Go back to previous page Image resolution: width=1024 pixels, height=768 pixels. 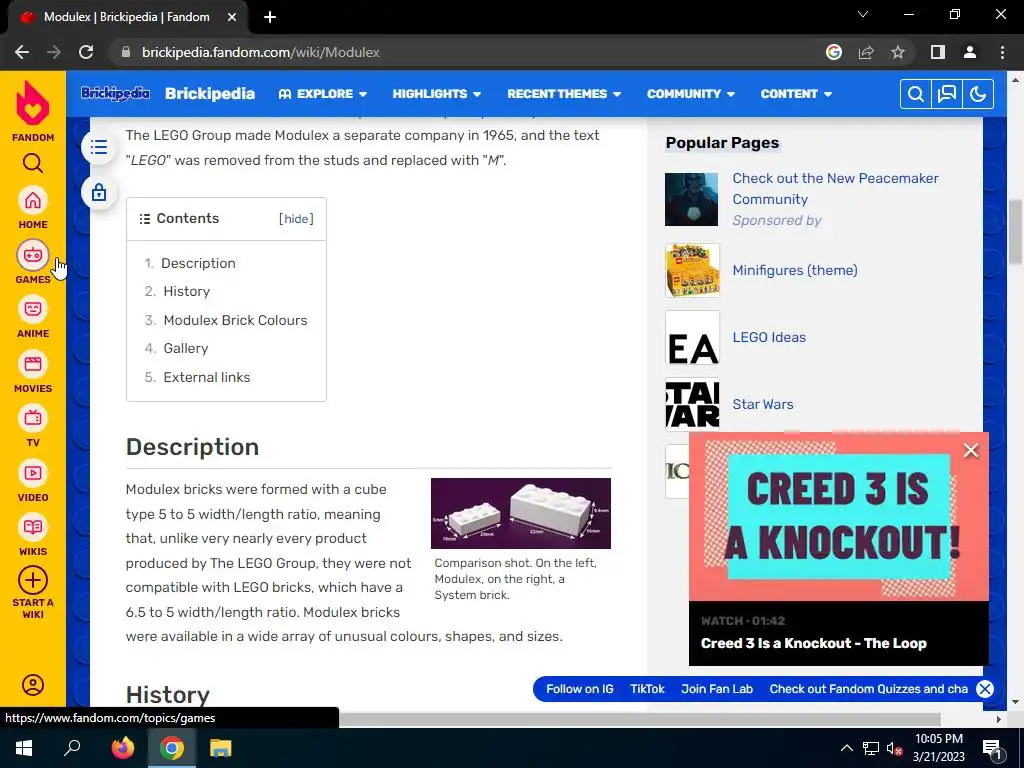coord(22,52)
